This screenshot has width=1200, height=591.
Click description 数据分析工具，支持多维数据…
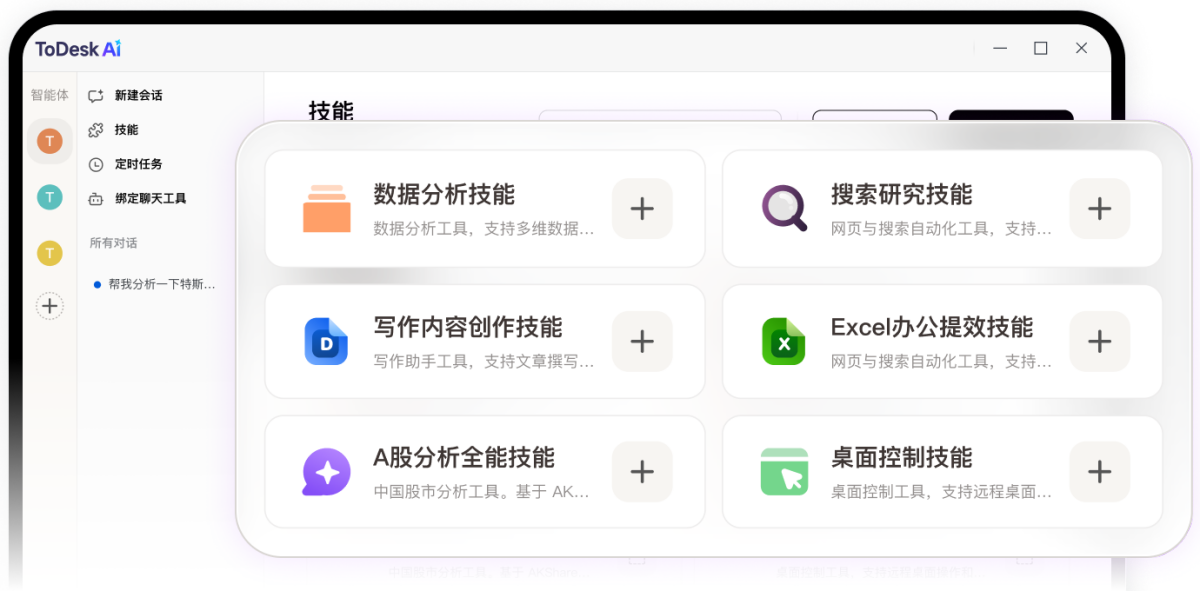click(x=484, y=229)
